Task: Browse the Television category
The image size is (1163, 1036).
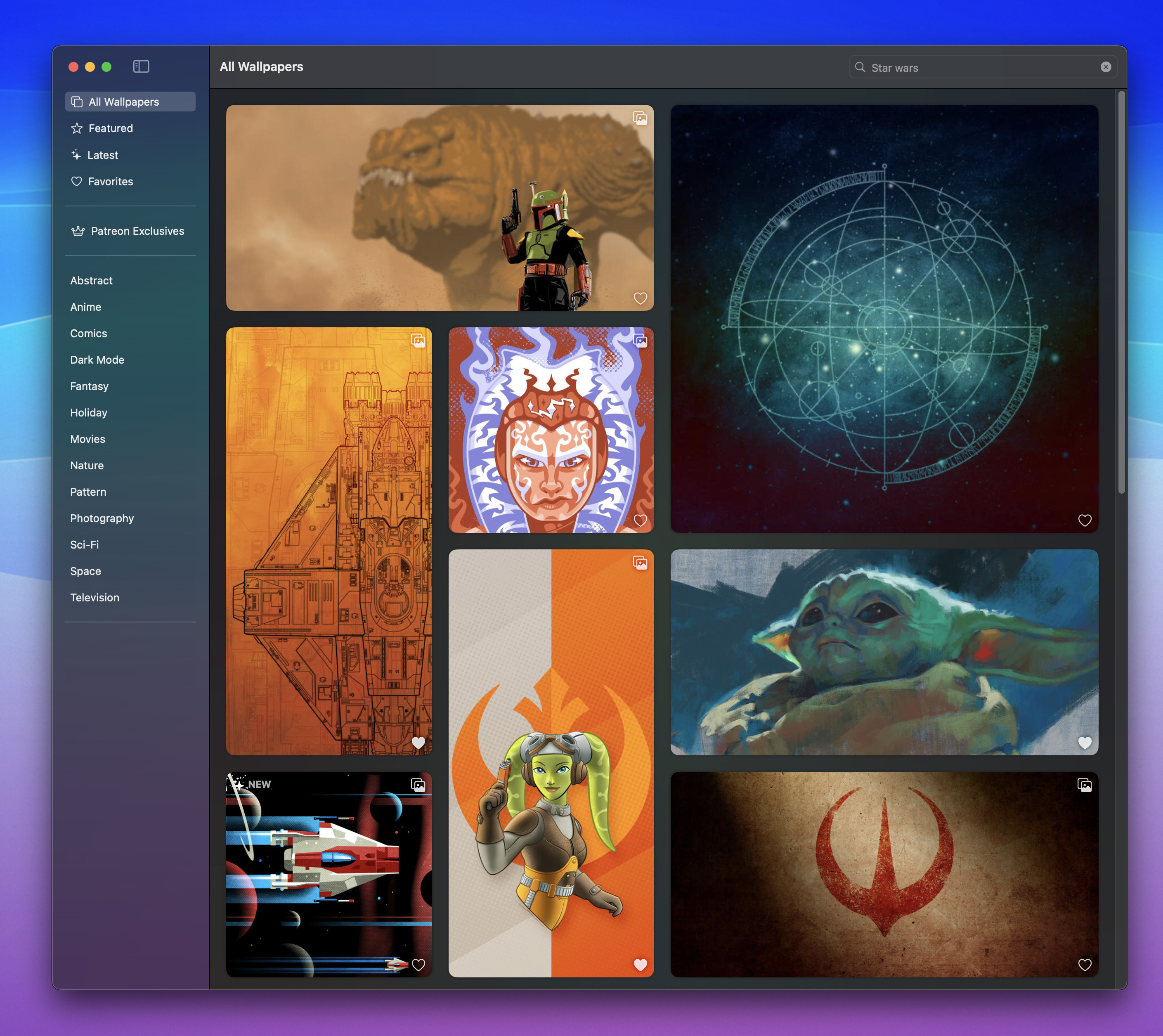Action: pyautogui.click(x=95, y=598)
